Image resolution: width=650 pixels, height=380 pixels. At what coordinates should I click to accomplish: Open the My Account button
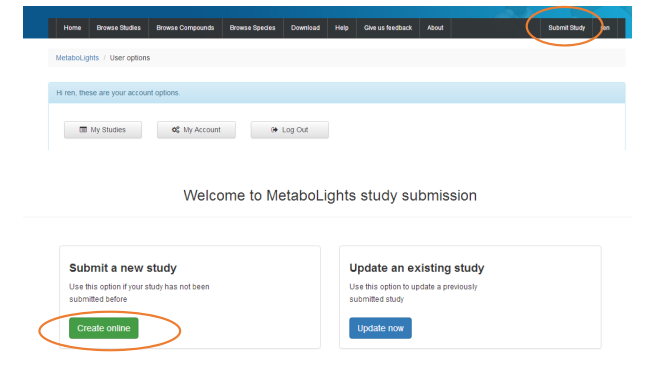(196, 130)
